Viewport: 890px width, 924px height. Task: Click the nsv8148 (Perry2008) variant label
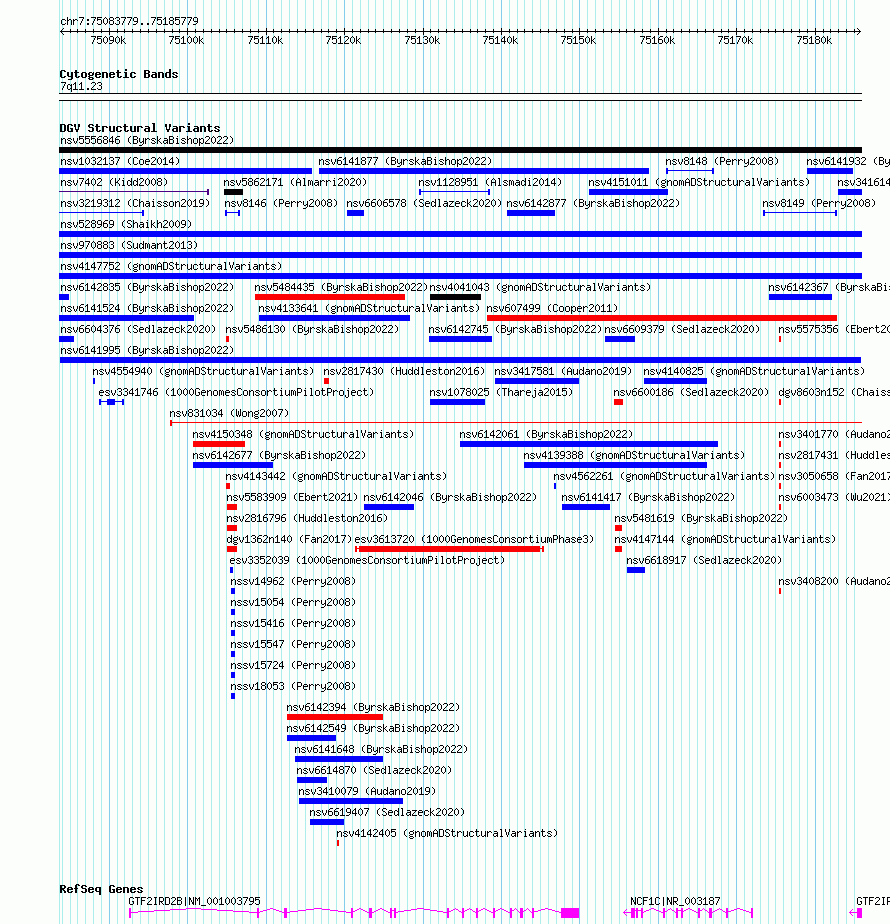coord(722,161)
